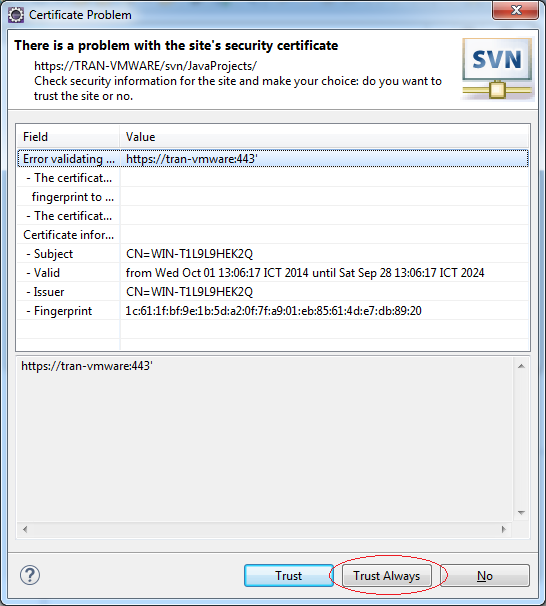This screenshot has height=606, width=546.
Task: Select the Error validating row
Action: [x=273, y=158]
